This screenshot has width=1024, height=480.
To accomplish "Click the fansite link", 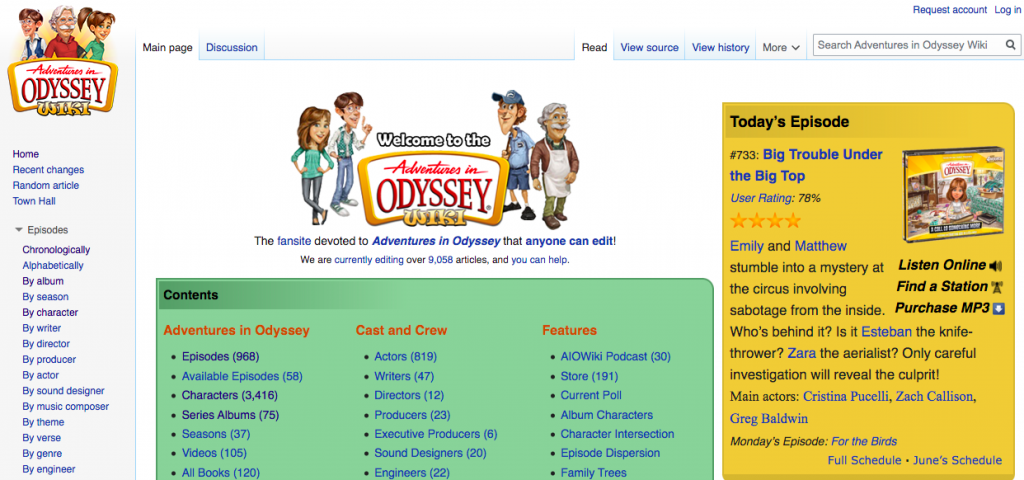I will [295, 241].
